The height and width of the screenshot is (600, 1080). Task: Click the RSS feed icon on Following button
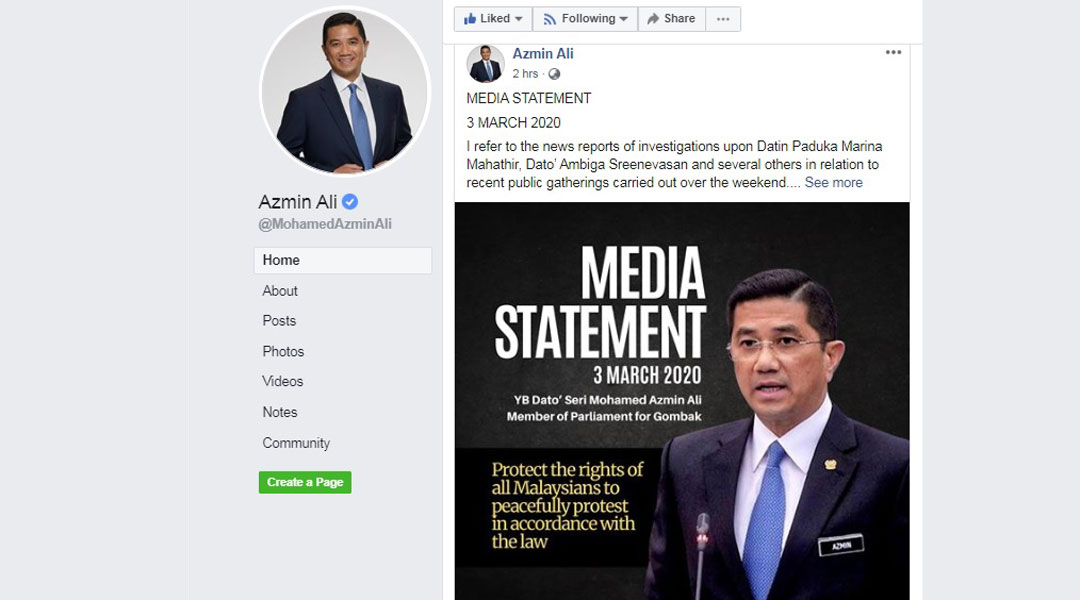(550, 19)
